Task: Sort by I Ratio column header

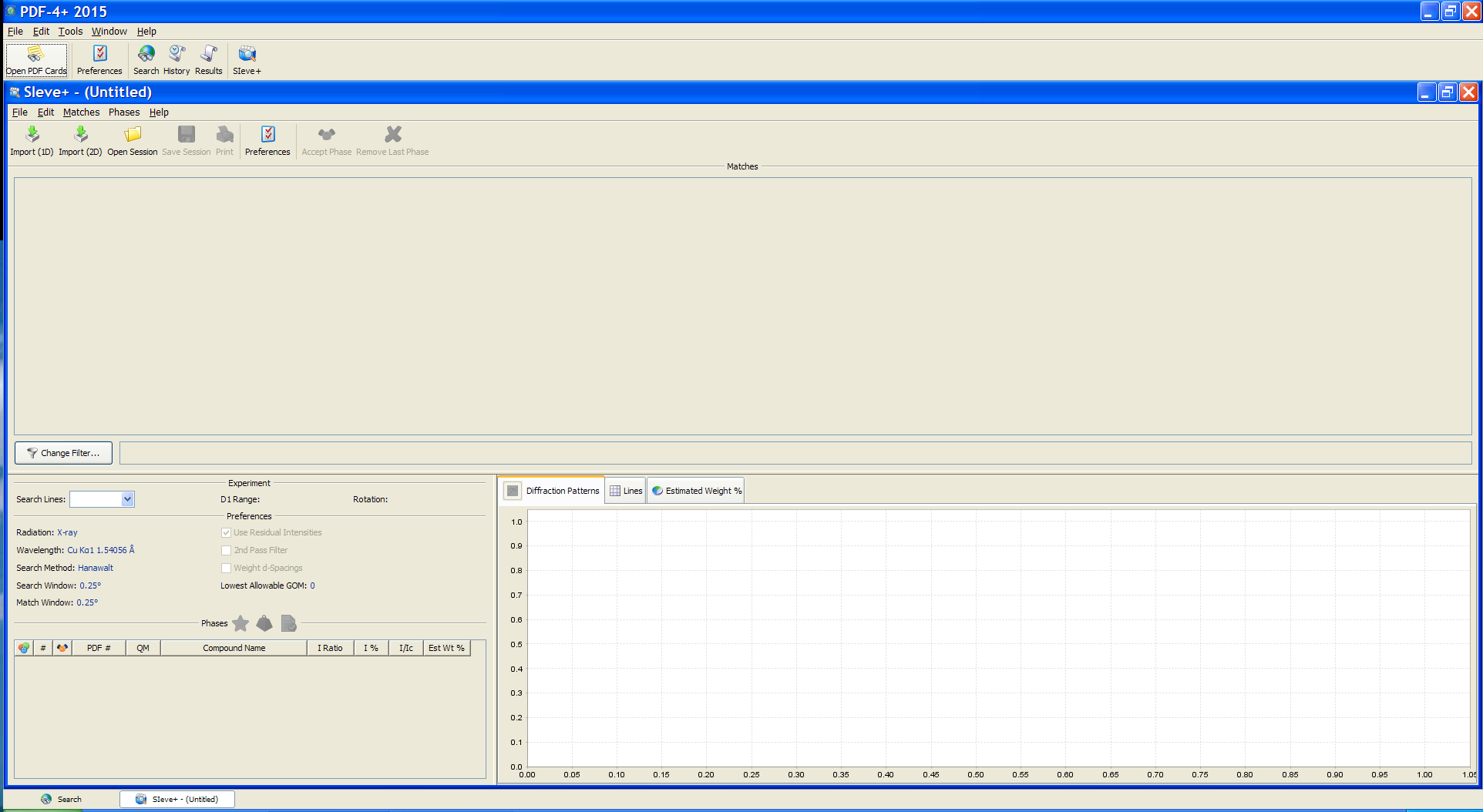Action: click(331, 648)
